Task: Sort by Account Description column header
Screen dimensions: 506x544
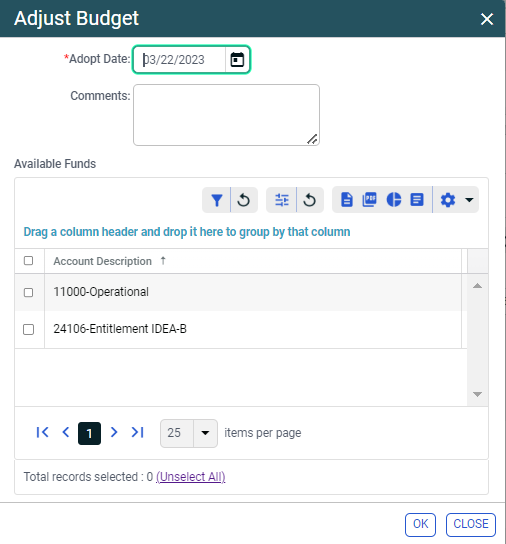Action: [x=102, y=261]
